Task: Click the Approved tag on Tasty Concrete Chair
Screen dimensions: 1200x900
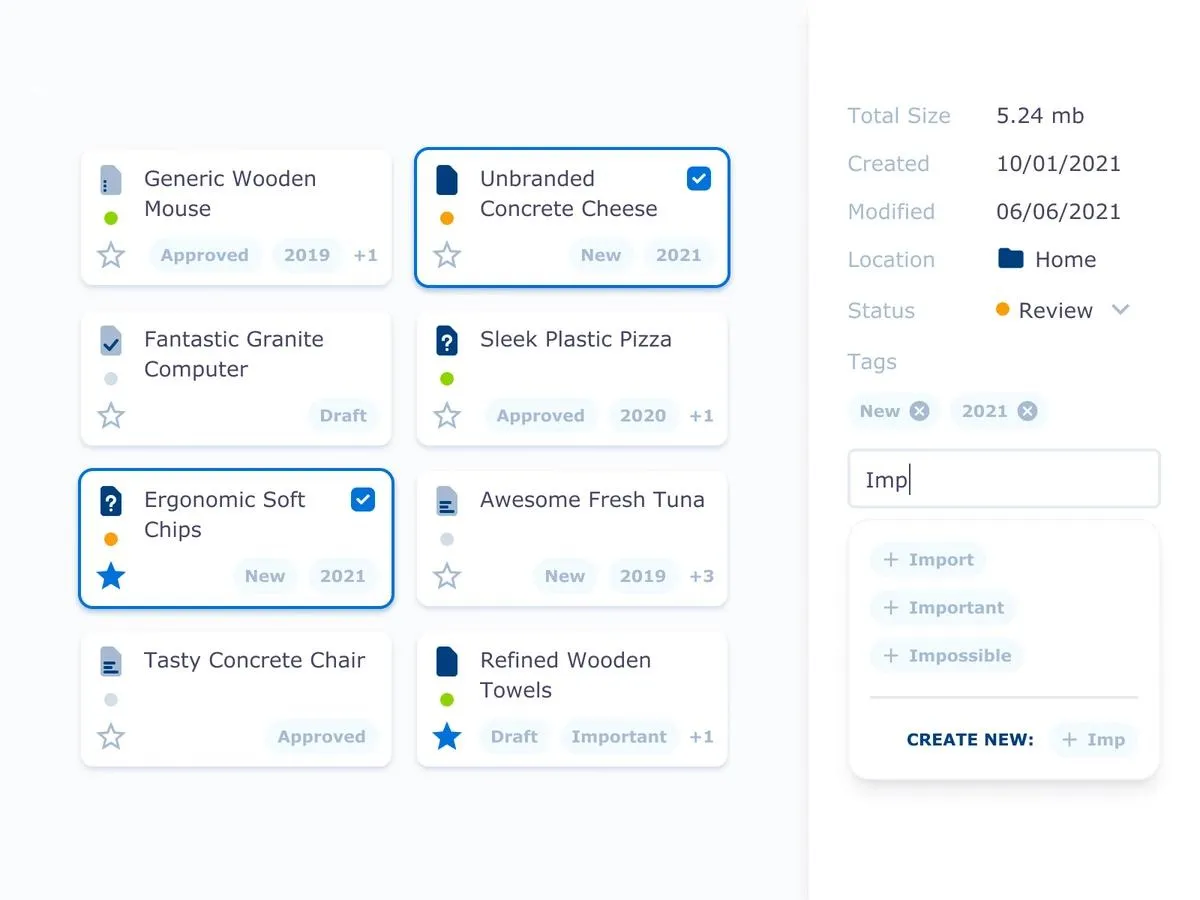Action: 321,737
